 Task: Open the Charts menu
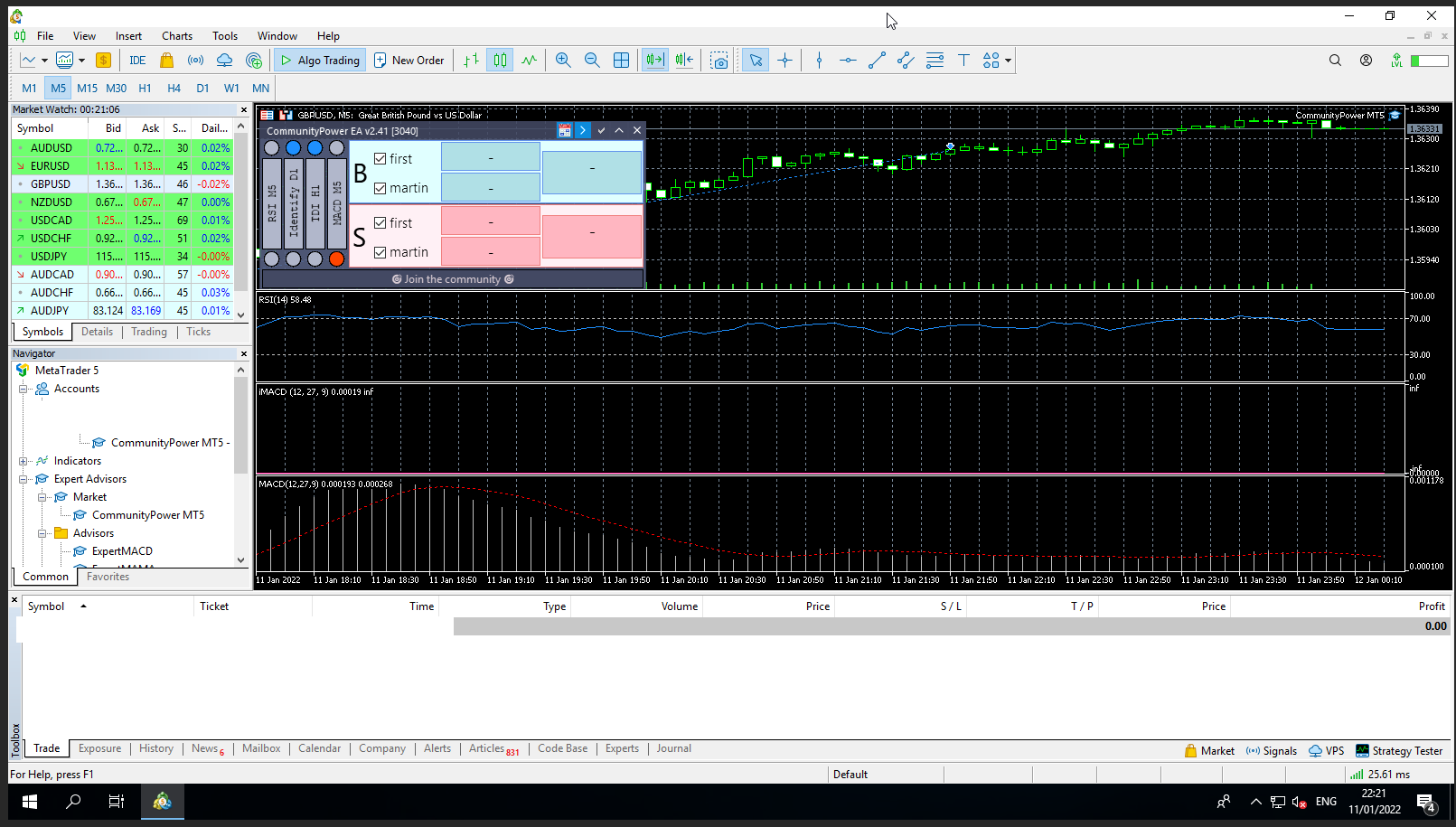(177, 36)
